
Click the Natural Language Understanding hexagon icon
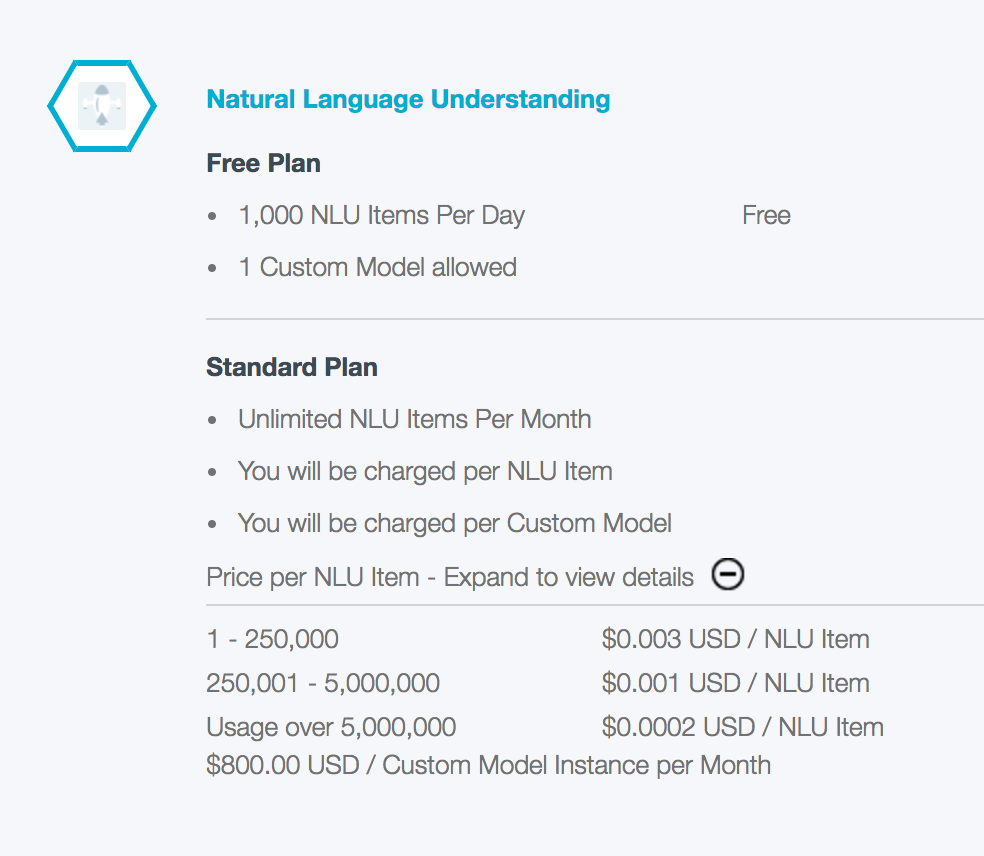pos(102,105)
